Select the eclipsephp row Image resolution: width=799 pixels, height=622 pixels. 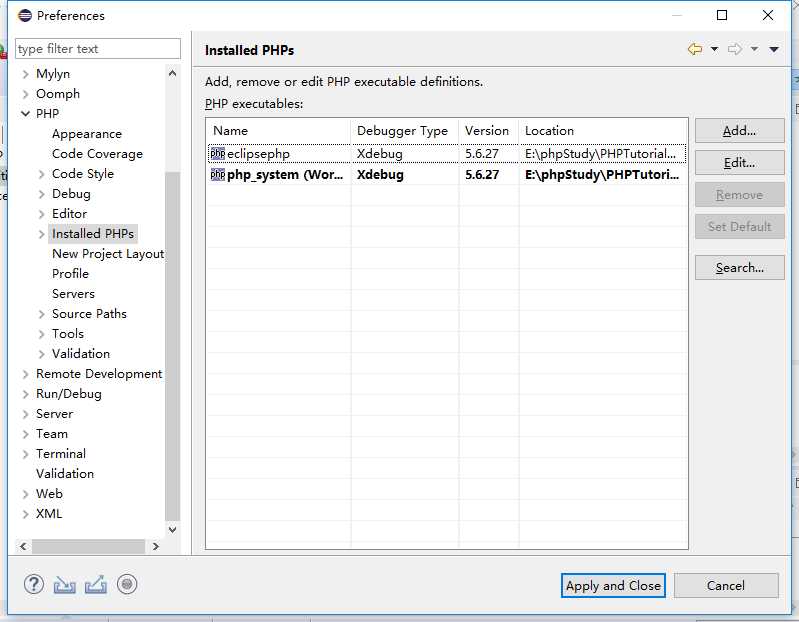click(447, 154)
